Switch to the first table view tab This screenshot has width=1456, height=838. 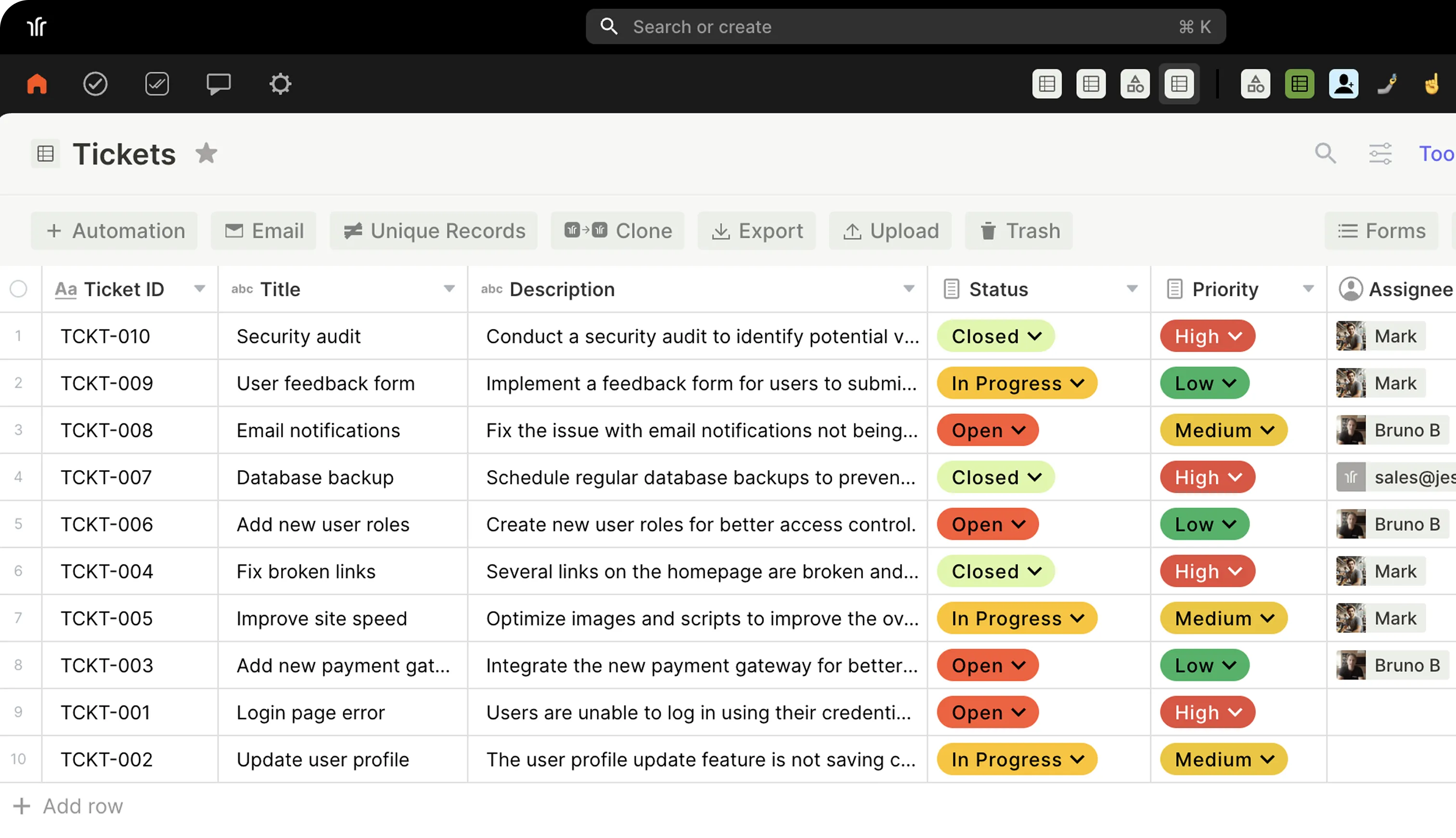point(1046,84)
